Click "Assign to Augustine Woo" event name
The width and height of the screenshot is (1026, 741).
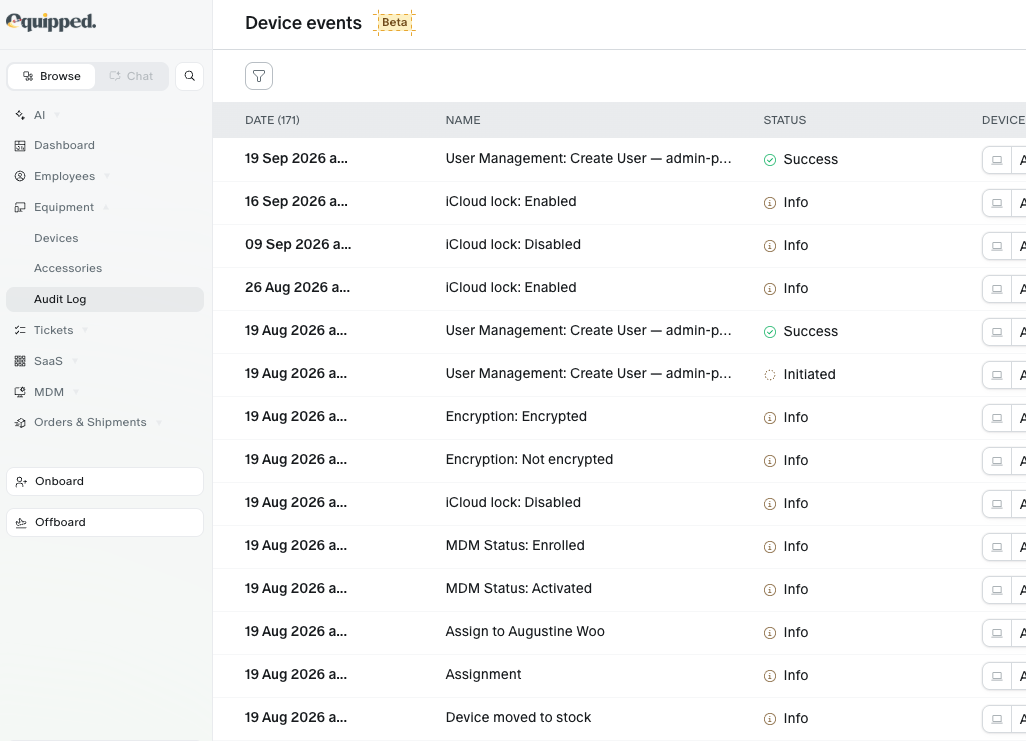(x=525, y=632)
